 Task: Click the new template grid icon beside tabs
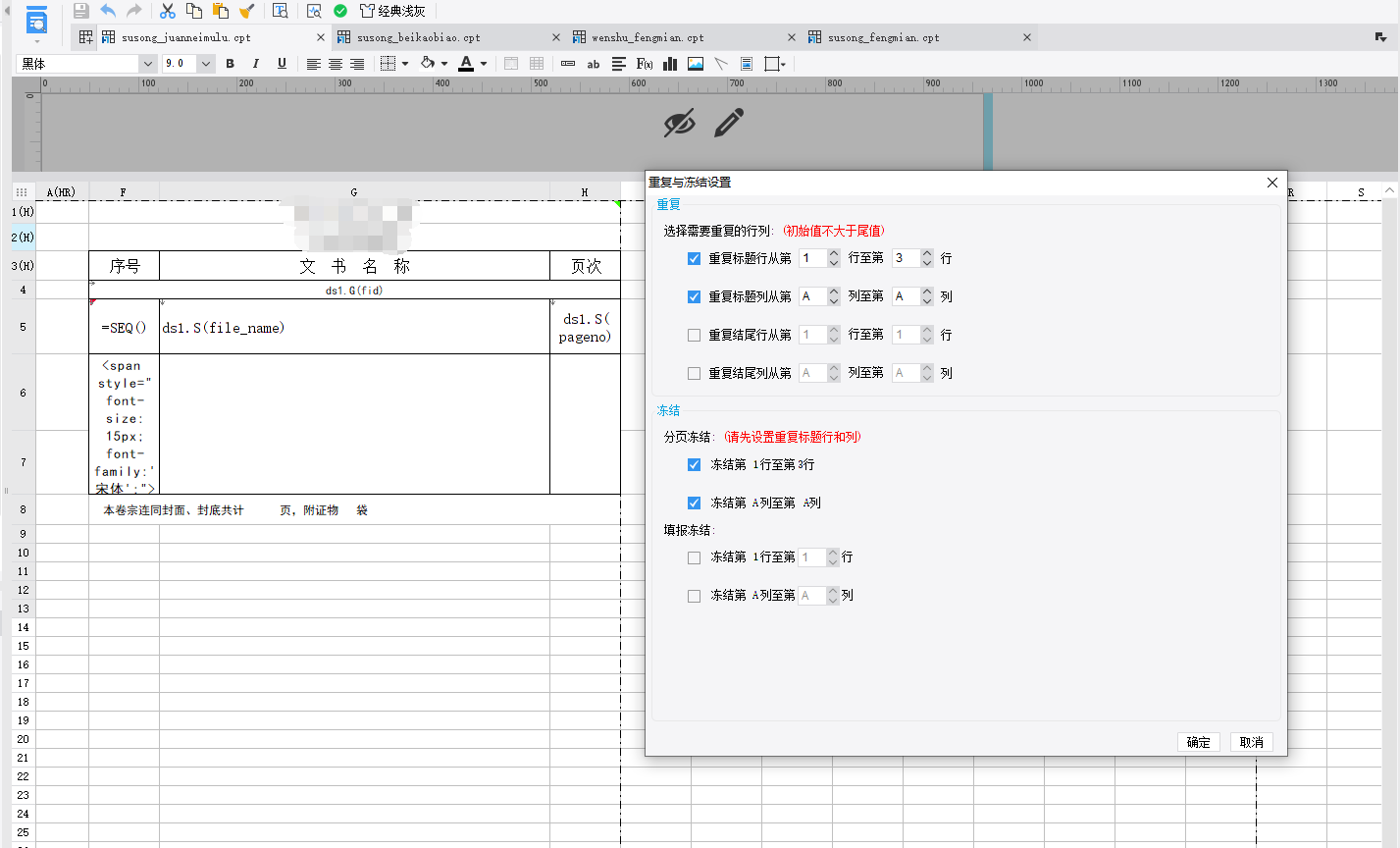coord(86,37)
